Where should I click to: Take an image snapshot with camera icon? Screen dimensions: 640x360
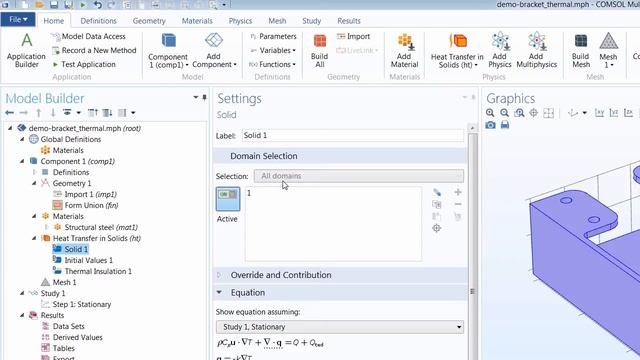click(x=490, y=125)
